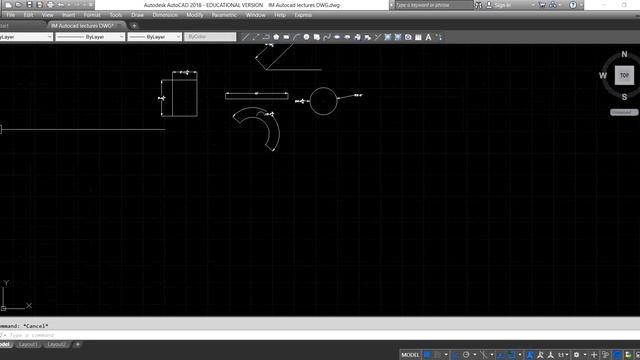Click the MODEL space button
Image resolution: width=640 pixels, height=360 pixels.
point(410,355)
